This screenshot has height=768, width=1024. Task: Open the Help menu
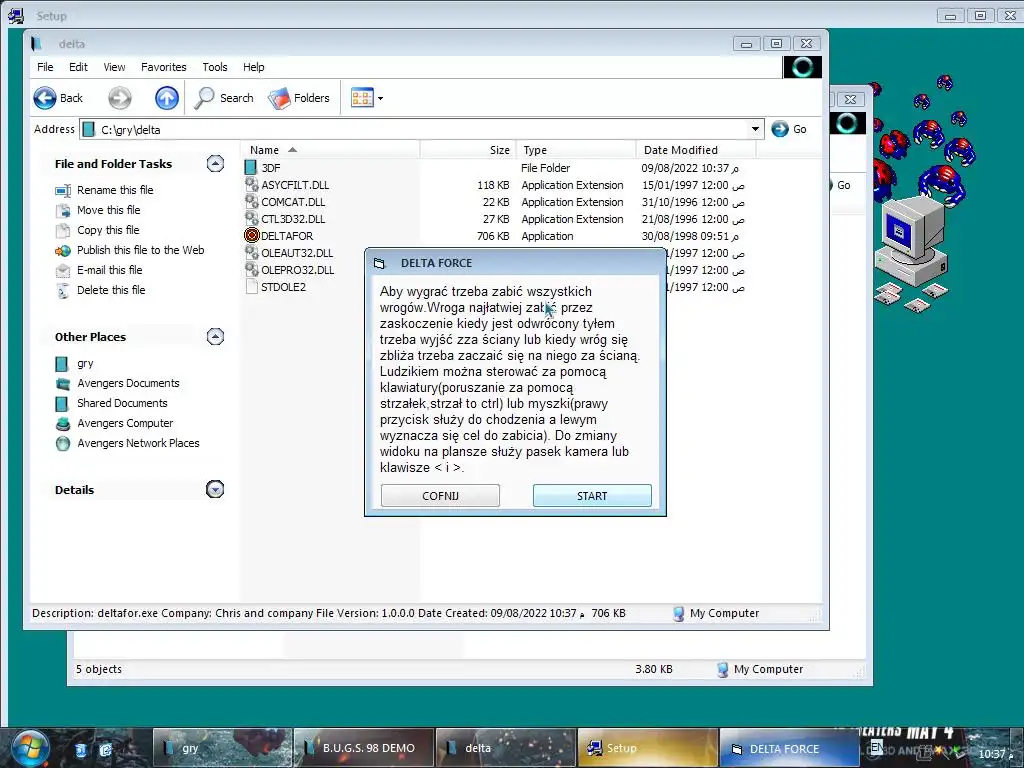(253, 67)
